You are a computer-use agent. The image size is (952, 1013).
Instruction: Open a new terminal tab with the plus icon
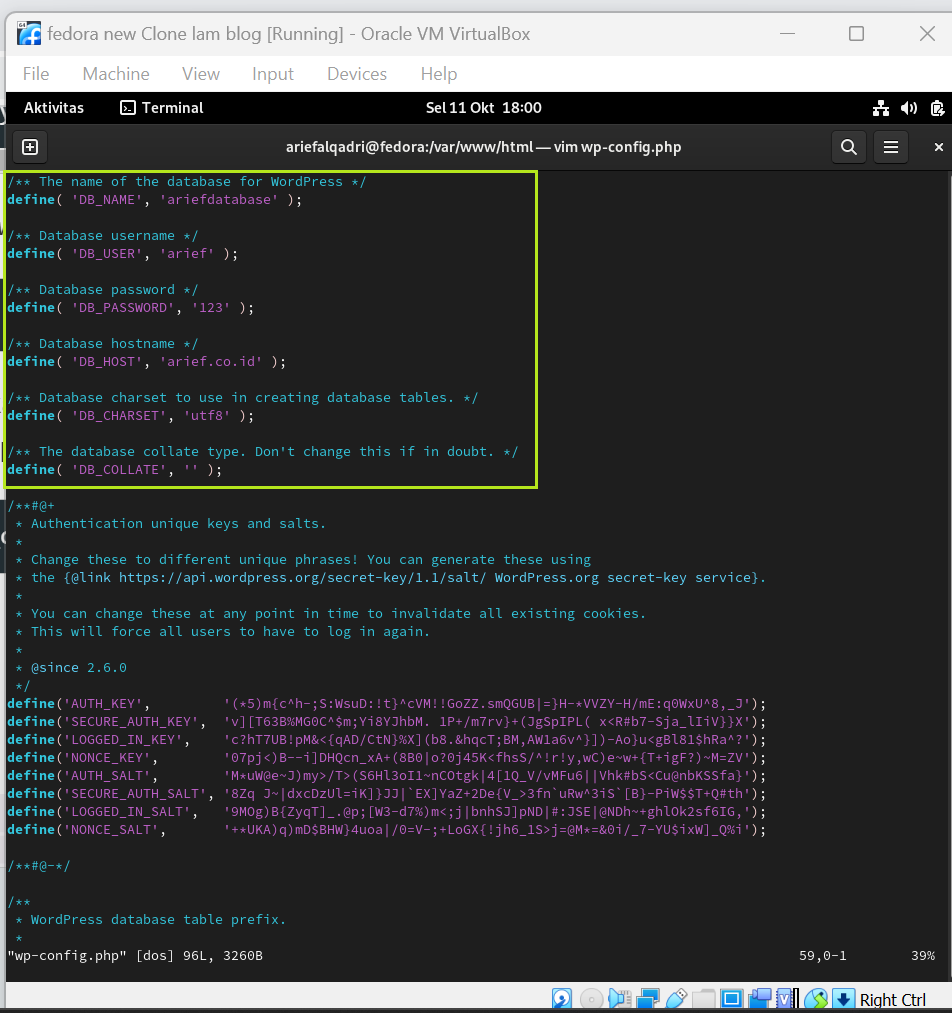30,147
